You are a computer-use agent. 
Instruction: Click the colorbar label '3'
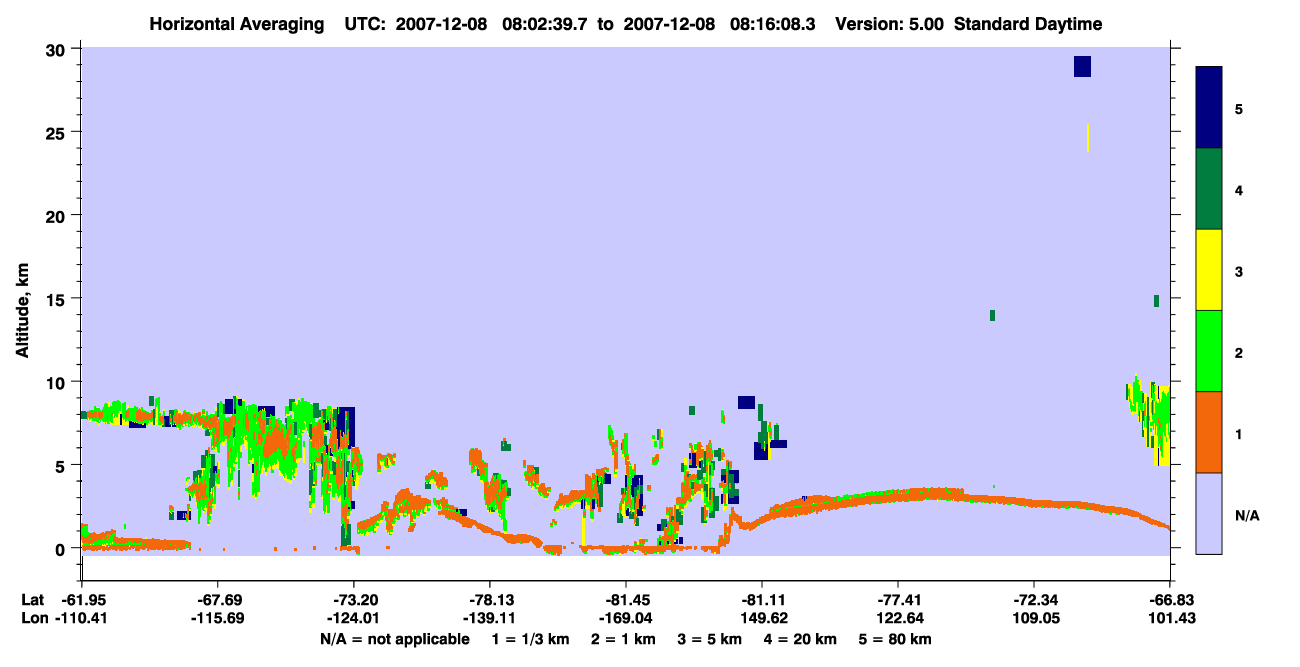pyautogui.click(x=1239, y=271)
